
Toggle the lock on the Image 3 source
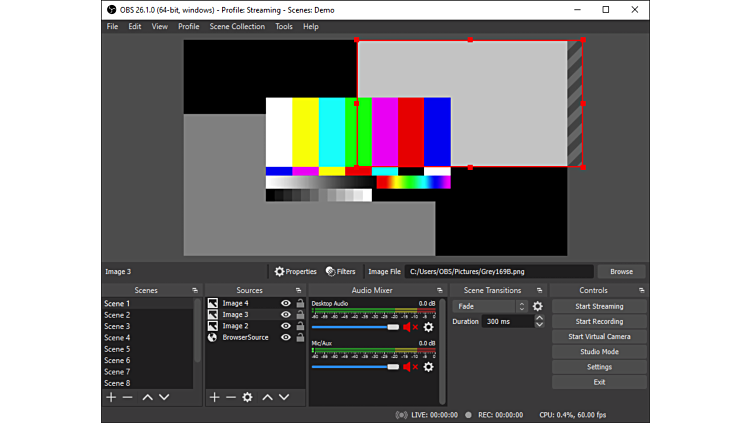300,315
